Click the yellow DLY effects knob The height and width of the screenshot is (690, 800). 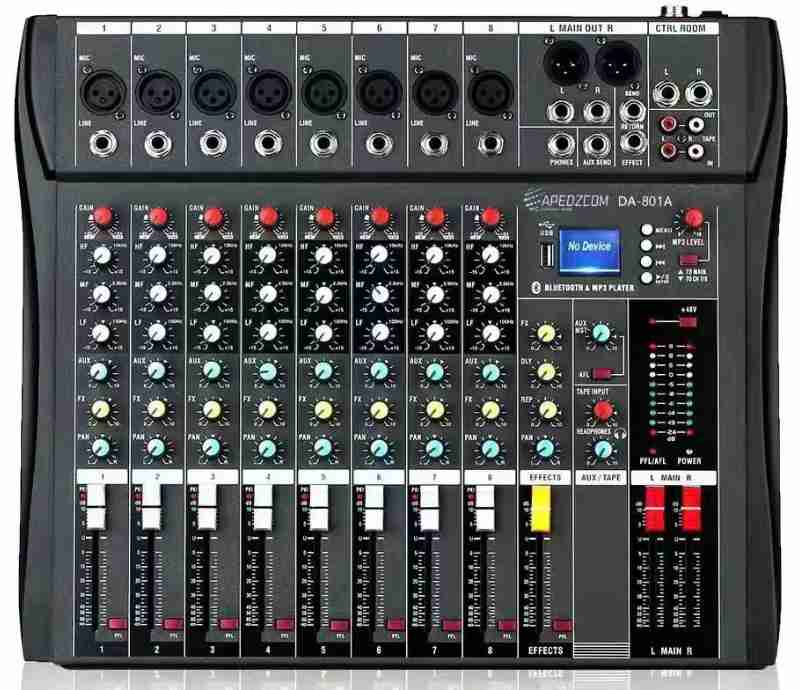tap(546, 372)
